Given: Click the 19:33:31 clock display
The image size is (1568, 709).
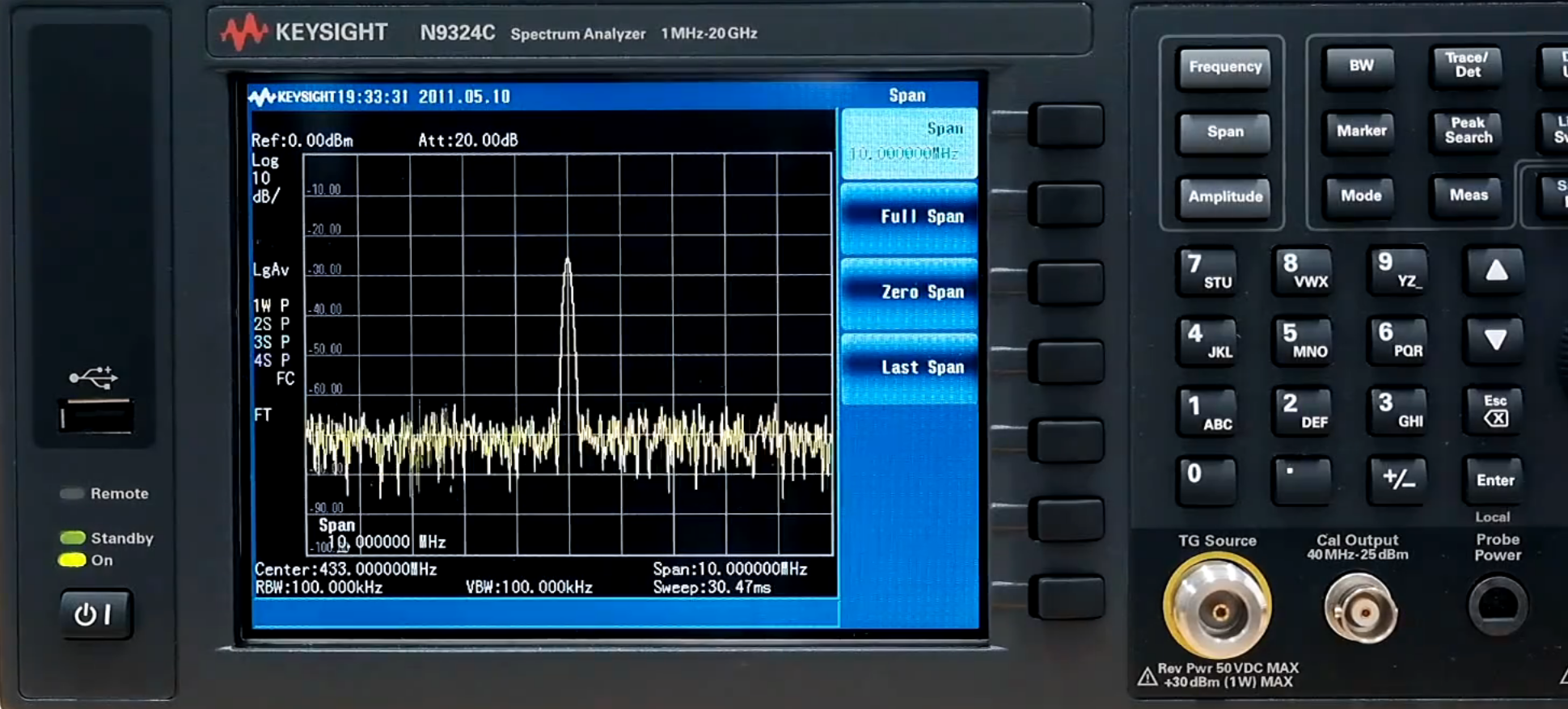Looking at the screenshot, I should coord(373,97).
